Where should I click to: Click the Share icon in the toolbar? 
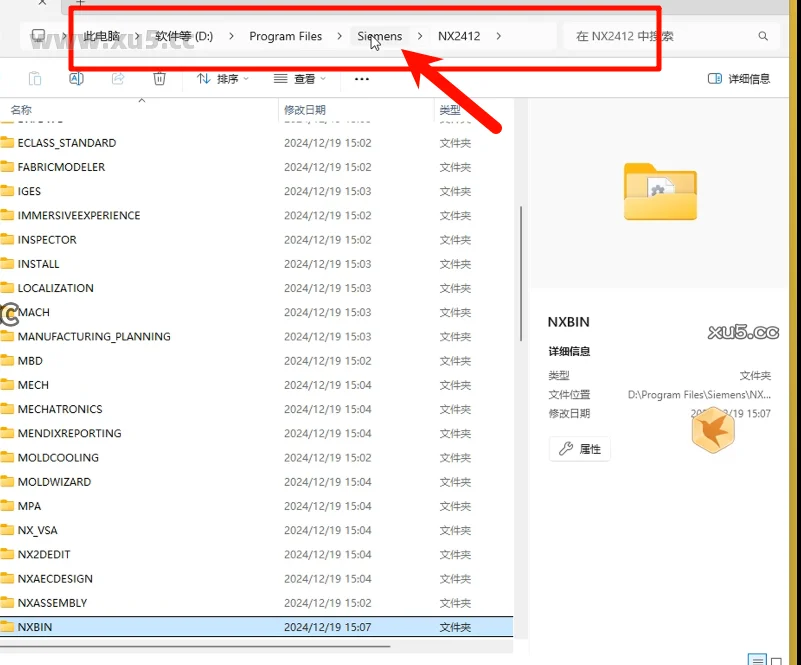coord(117,78)
